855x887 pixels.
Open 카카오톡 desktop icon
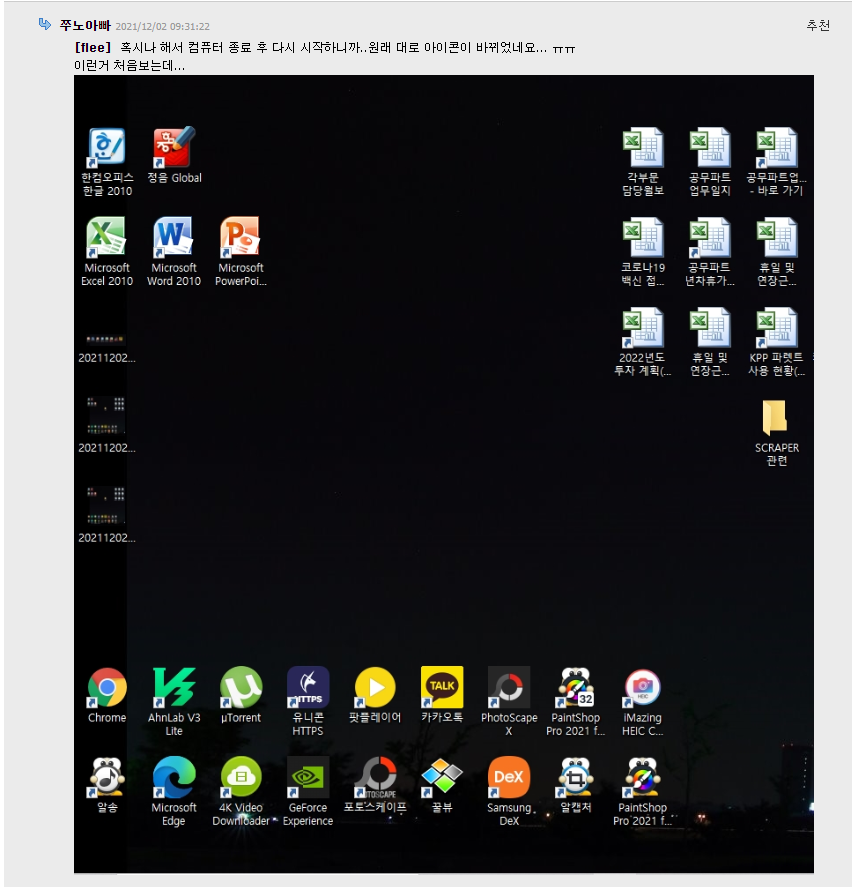pos(442,695)
